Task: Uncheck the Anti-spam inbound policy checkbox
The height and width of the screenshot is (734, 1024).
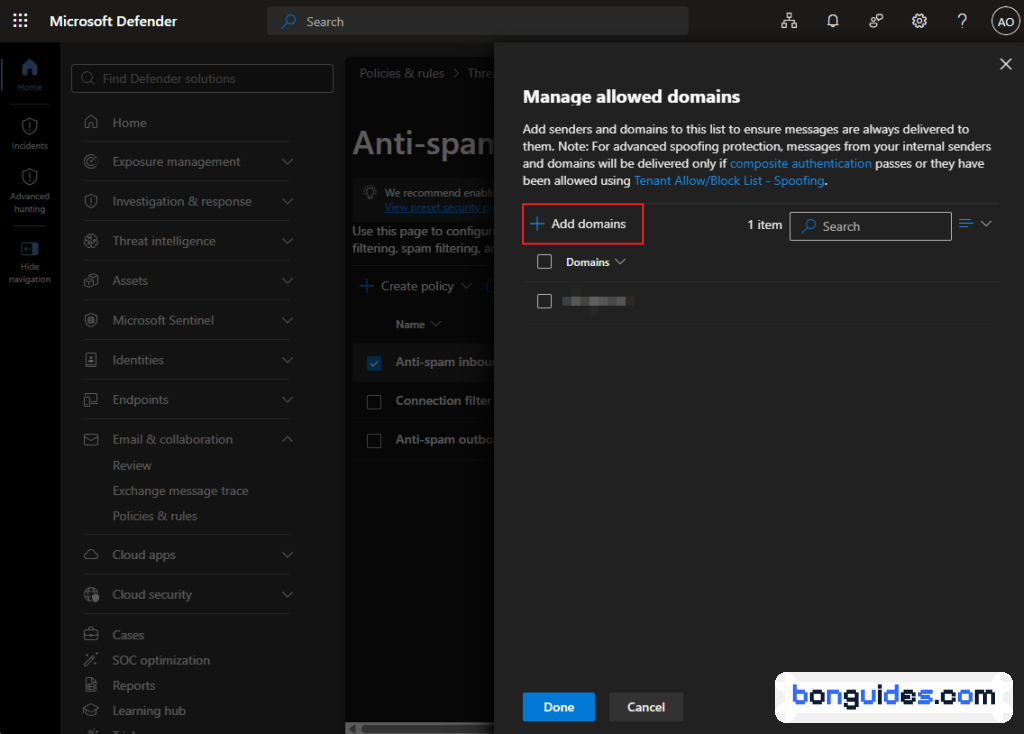Action: pyautogui.click(x=374, y=363)
